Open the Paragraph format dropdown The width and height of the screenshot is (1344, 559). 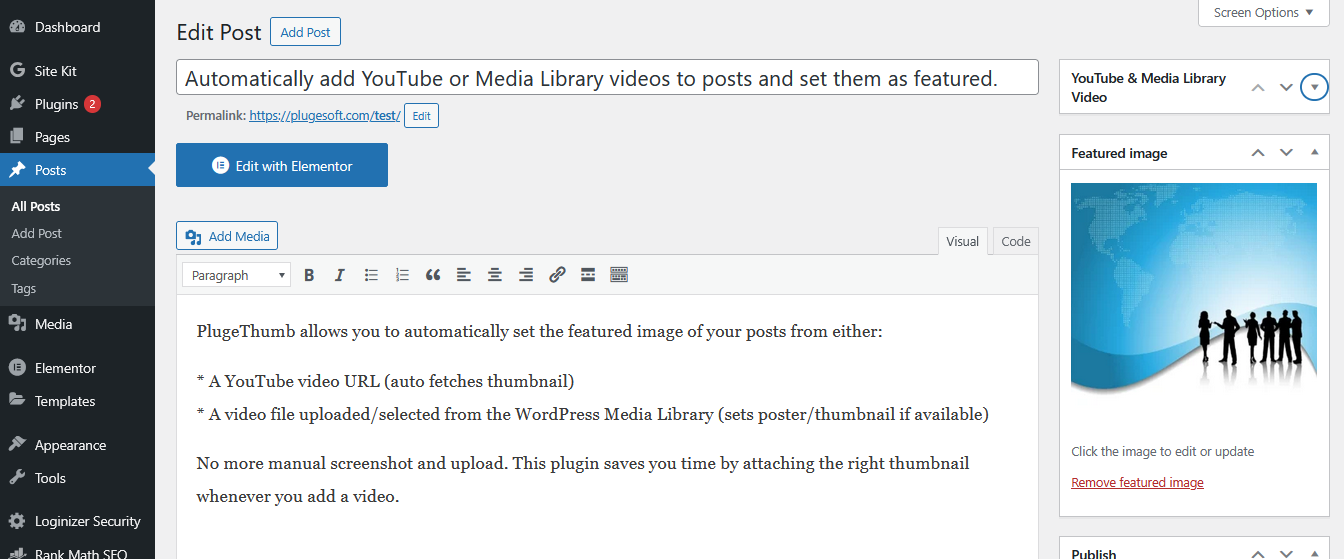point(237,275)
